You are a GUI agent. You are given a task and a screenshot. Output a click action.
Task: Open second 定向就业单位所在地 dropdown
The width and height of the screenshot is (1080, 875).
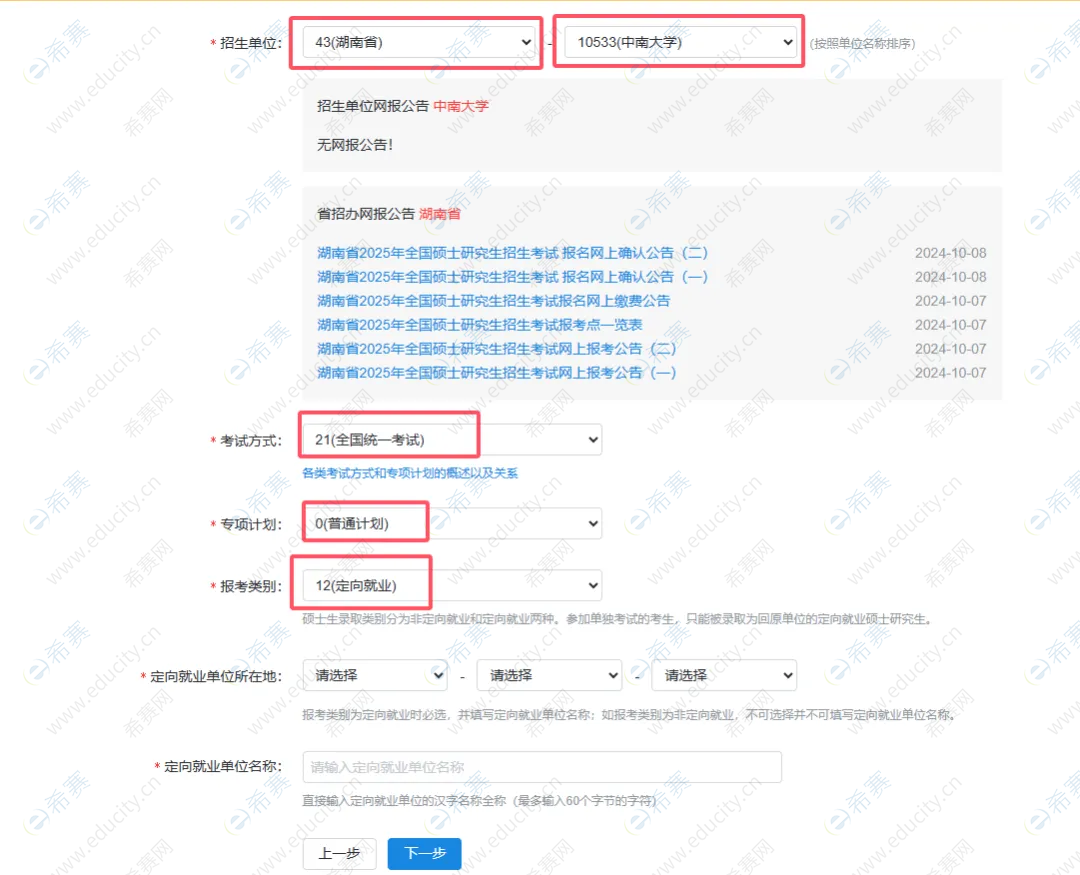tap(549, 675)
